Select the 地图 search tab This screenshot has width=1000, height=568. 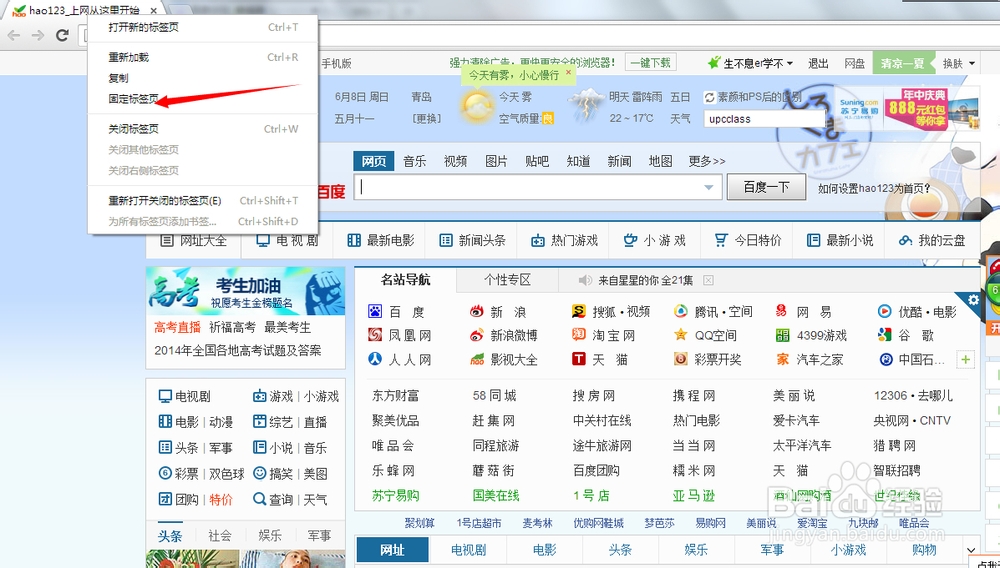tap(660, 161)
